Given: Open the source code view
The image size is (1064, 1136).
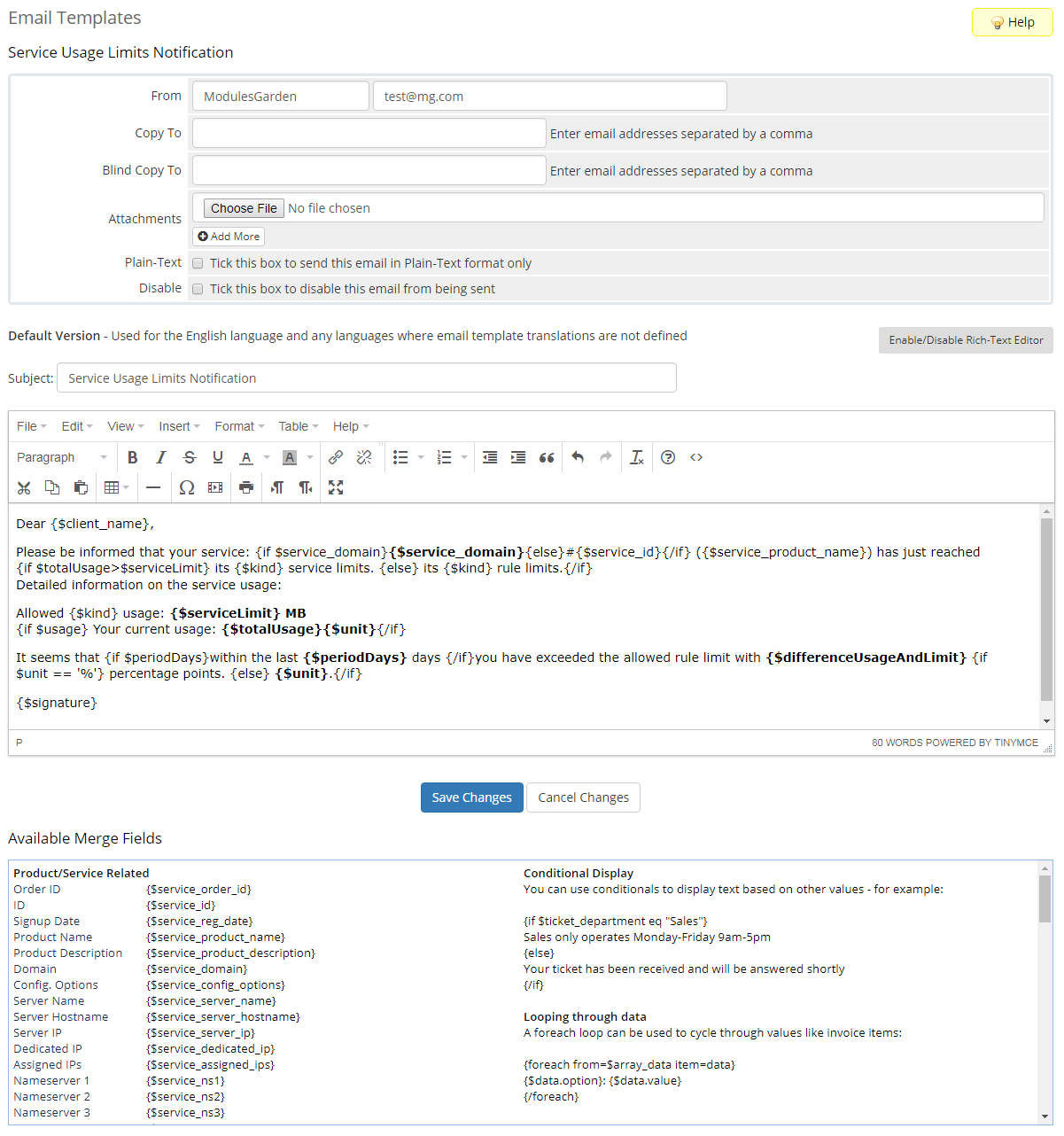Looking at the screenshot, I should pyautogui.click(x=696, y=457).
